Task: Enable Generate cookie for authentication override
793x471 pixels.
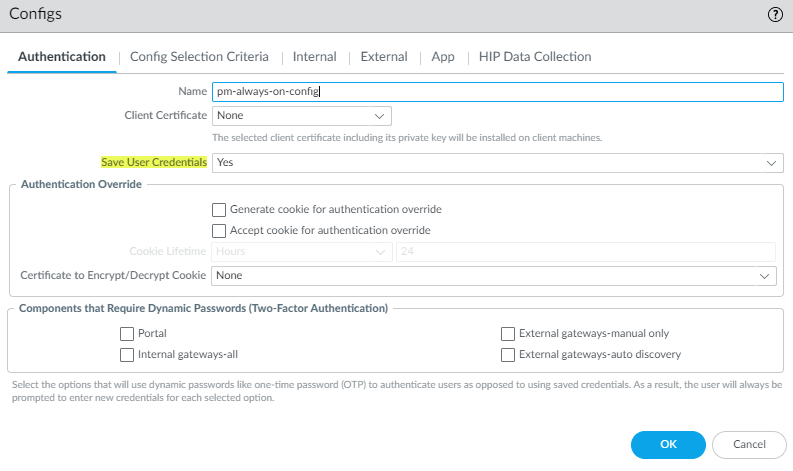Action: tap(220, 210)
